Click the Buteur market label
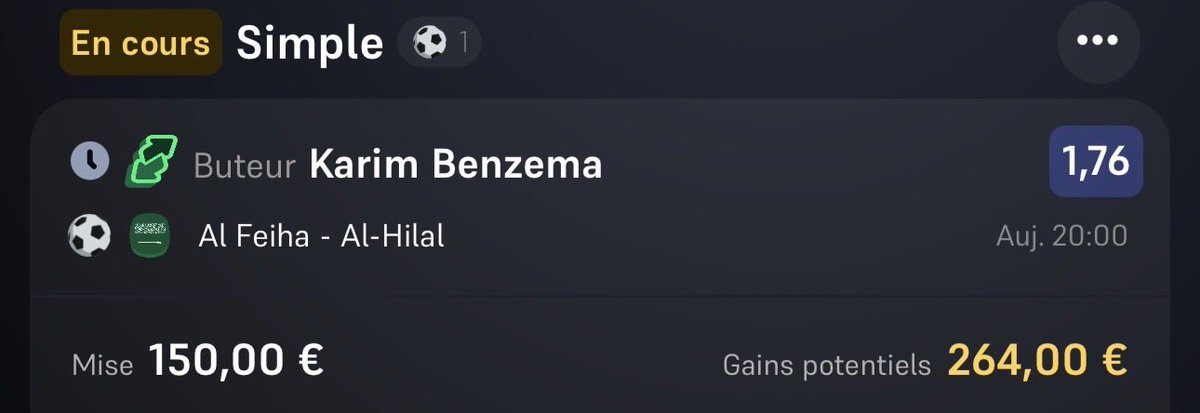This screenshot has width=1200, height=413. click(246, 165)
